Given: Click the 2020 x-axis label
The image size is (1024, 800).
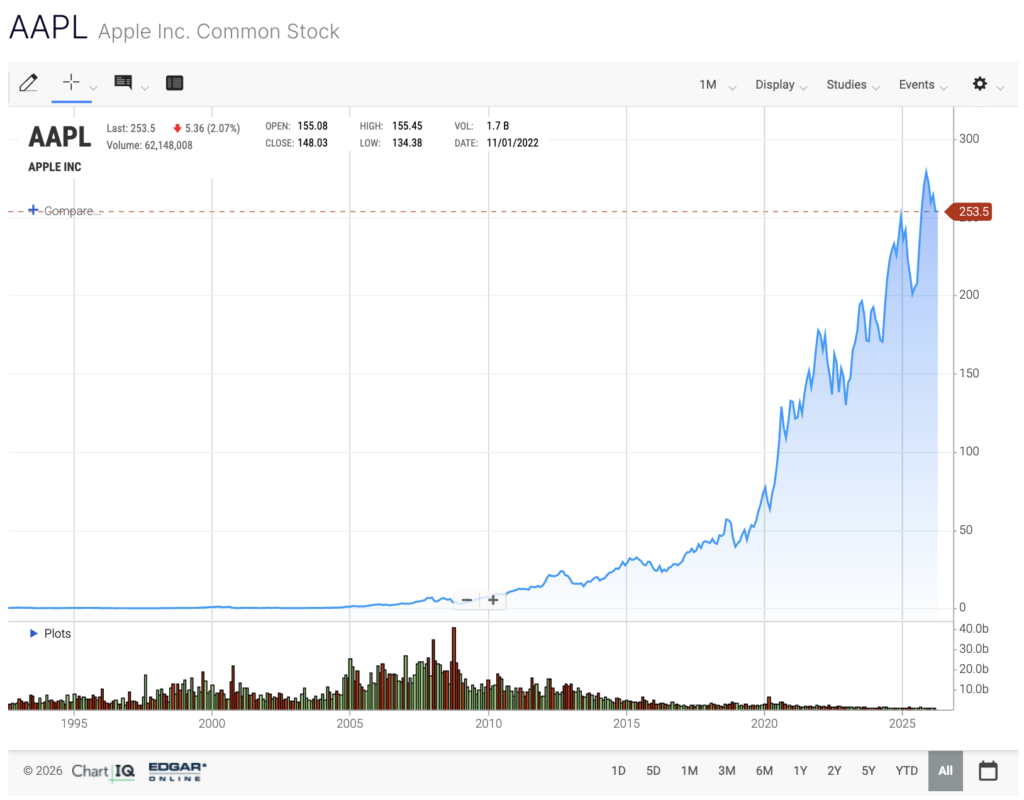Looking at the screenshot, I should pos(764,724).
